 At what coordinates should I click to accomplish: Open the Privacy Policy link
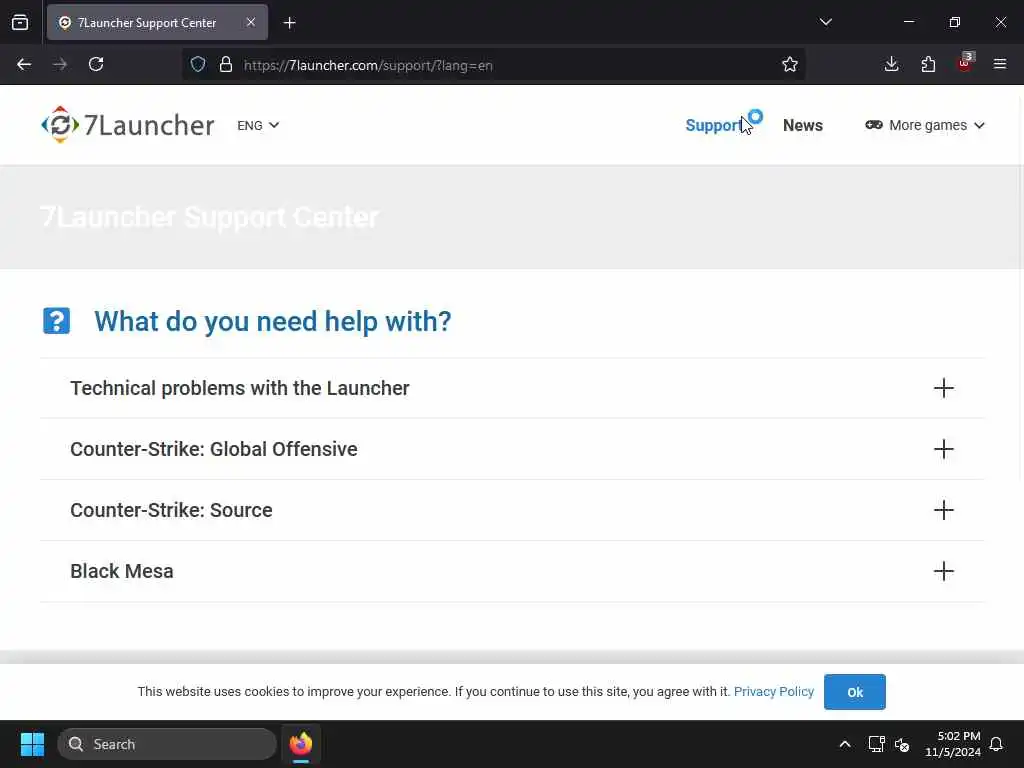pyautogui.click(x=774, y=692)
